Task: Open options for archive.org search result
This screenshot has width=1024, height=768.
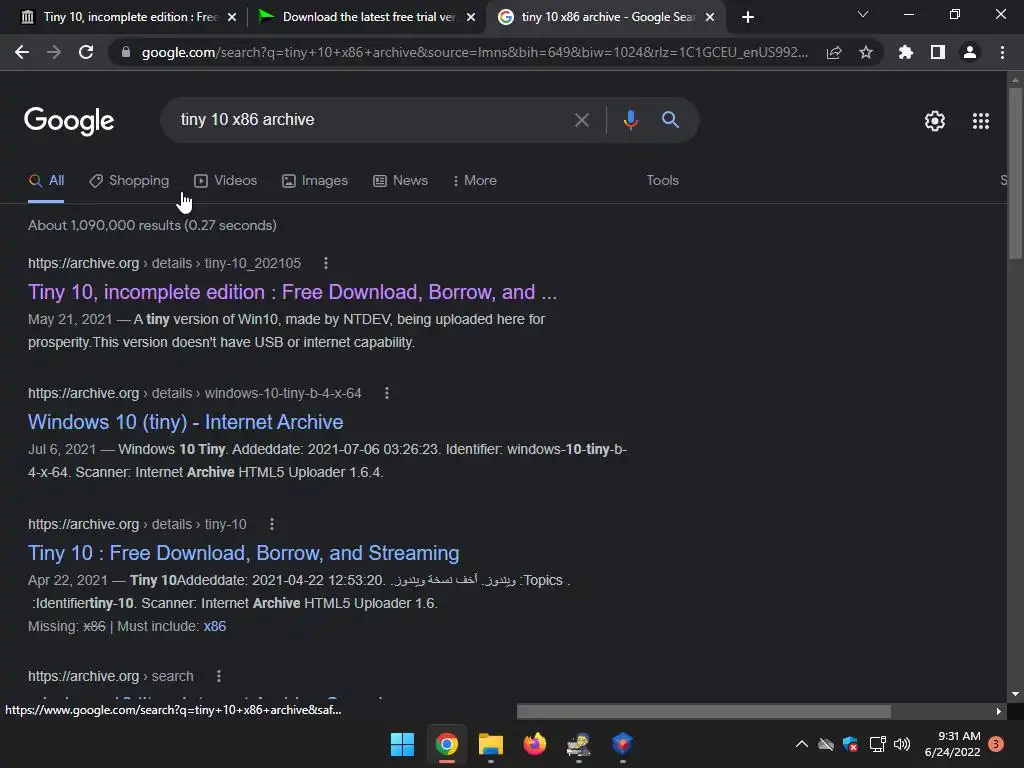Action: coord(219,677)
